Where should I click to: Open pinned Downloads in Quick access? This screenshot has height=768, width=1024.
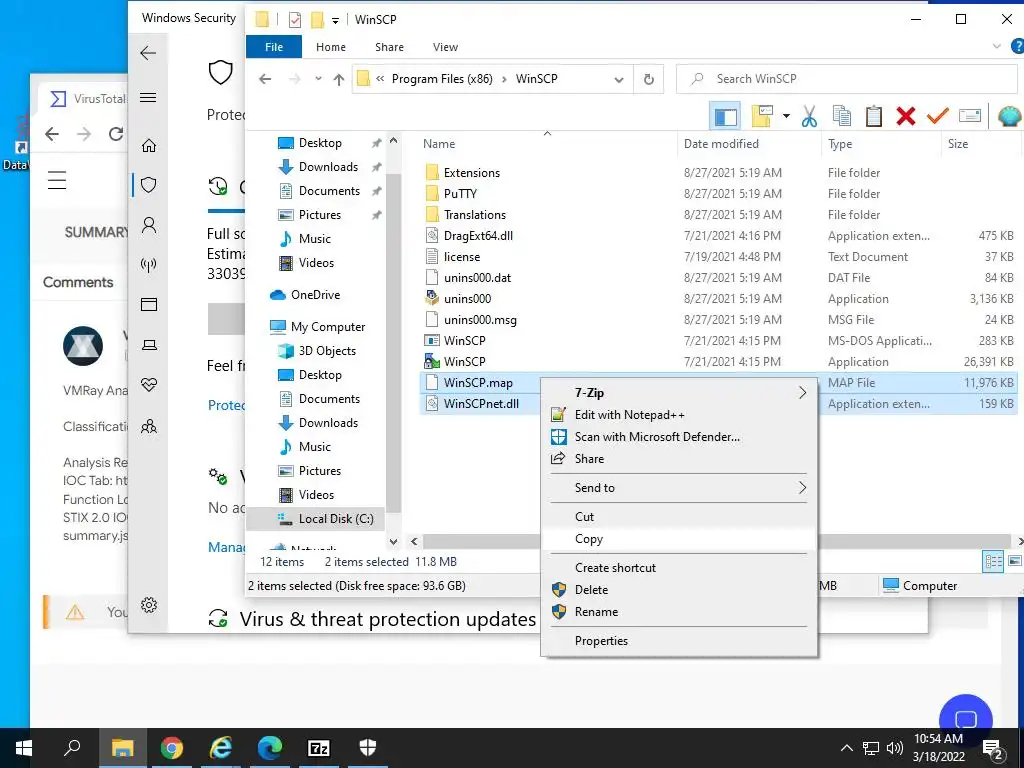[328, 167]
